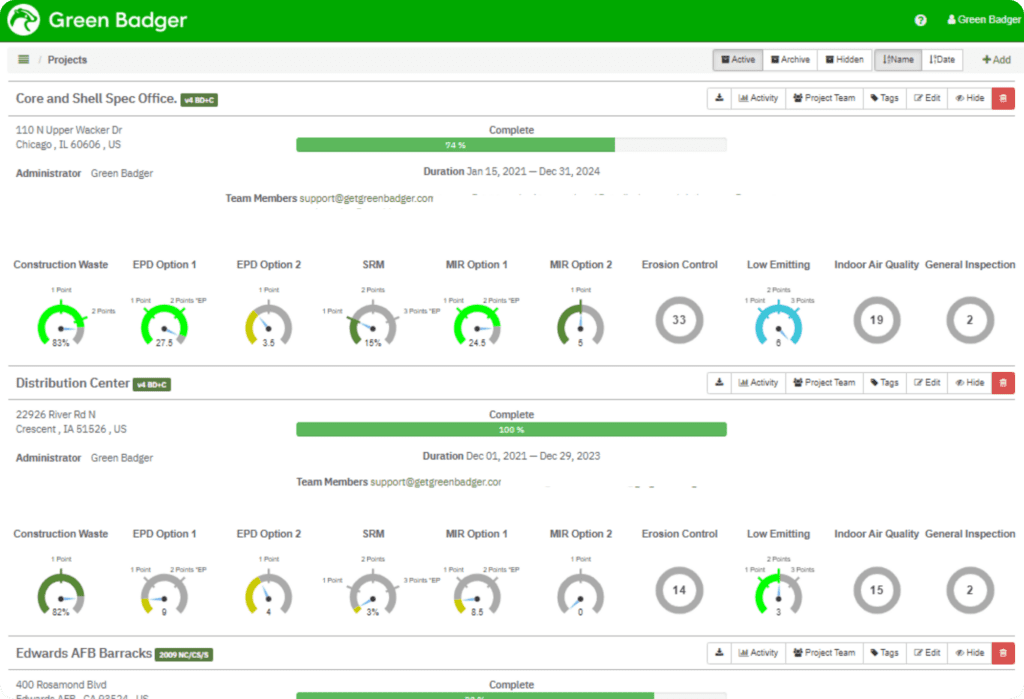
Task: Sort projects by Date
Action: pos(943,59)
